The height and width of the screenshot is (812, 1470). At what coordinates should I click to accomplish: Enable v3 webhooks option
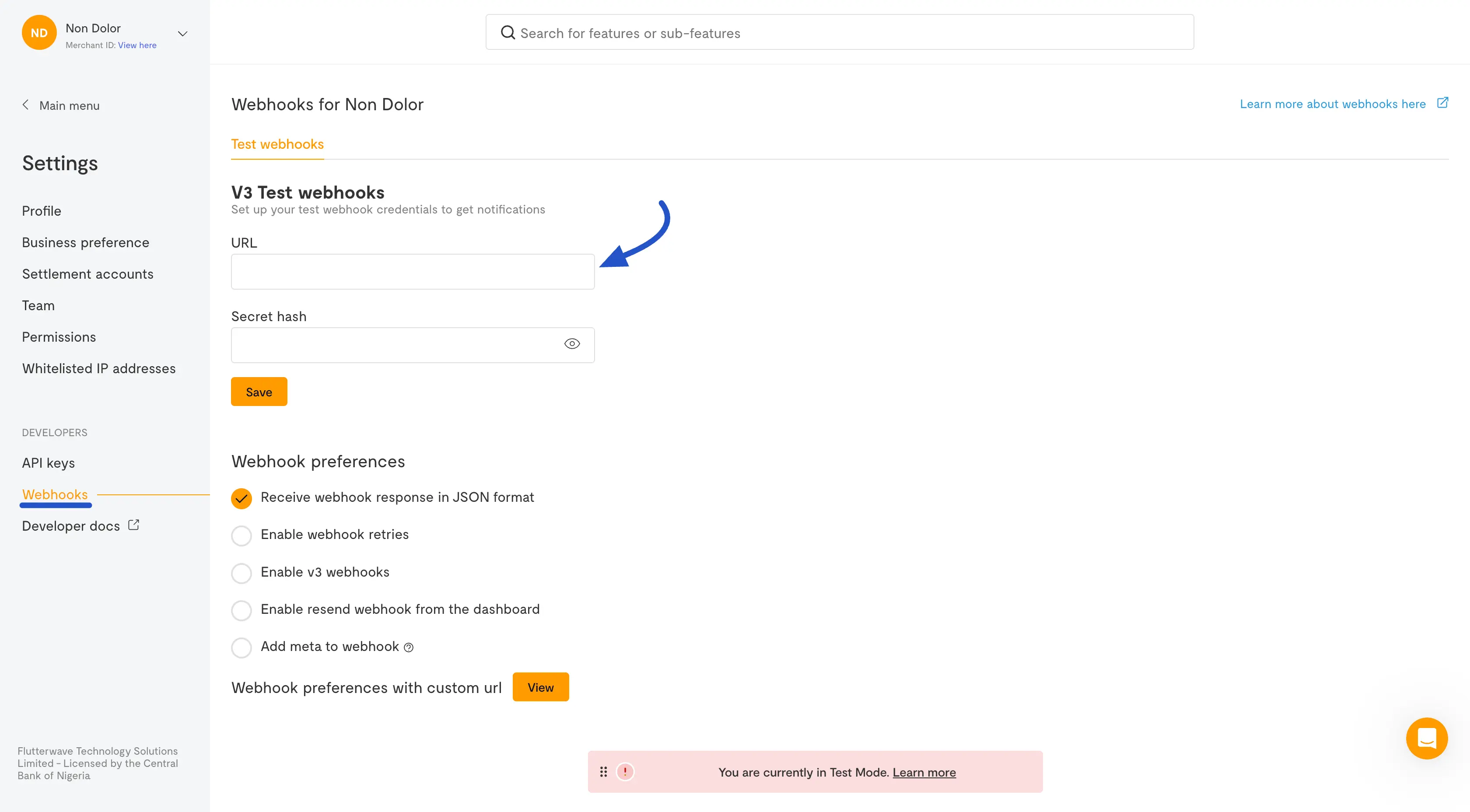coord(241,573)
